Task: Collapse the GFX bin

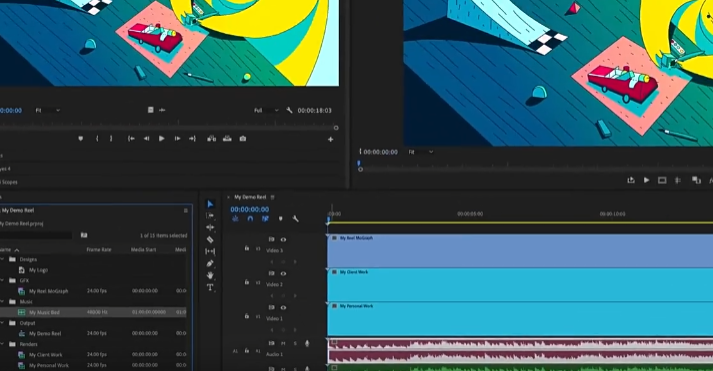Action: [x=2, y=281]
